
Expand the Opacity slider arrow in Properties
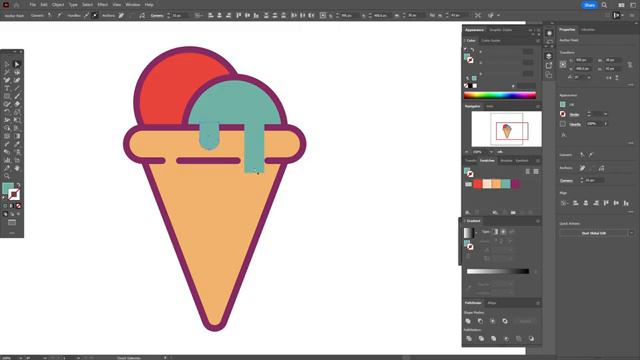tap(605, 124)
